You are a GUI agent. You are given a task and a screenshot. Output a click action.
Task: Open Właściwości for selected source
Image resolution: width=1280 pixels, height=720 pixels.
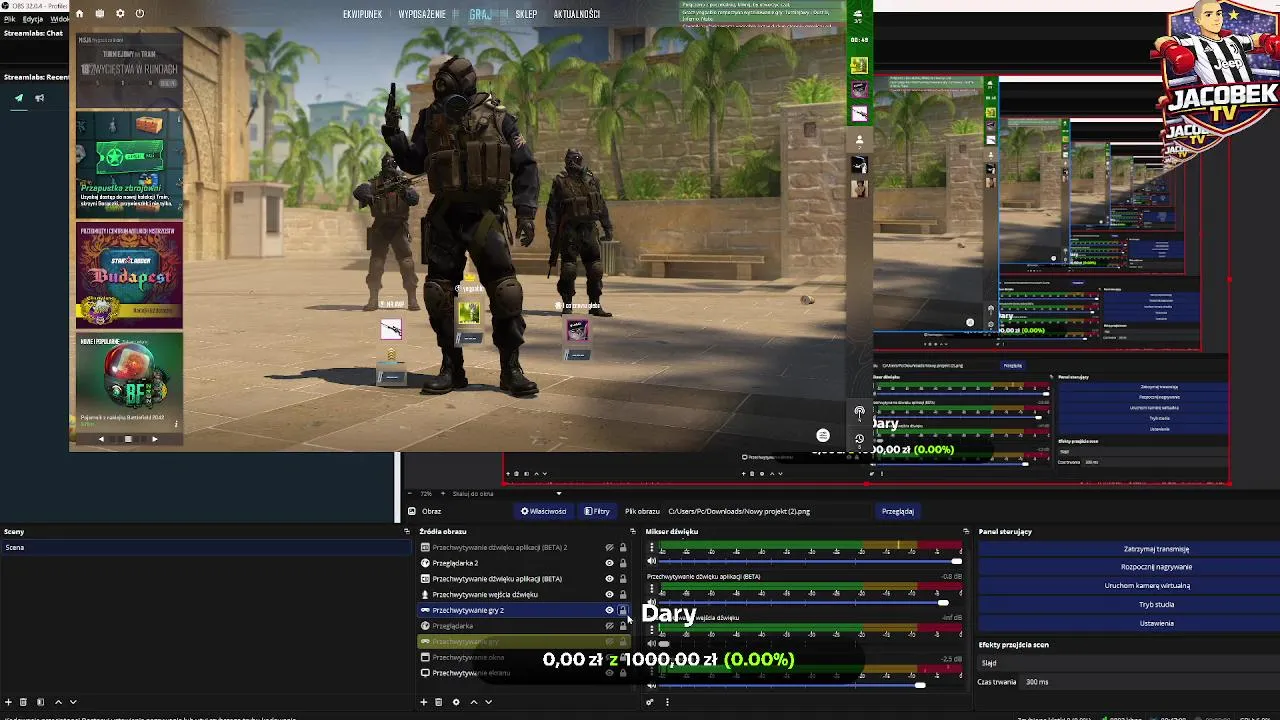click(543, 511)
